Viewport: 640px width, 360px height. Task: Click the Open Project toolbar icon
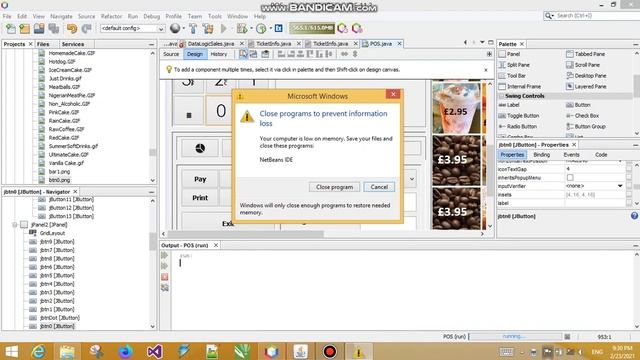click(39, 29)
